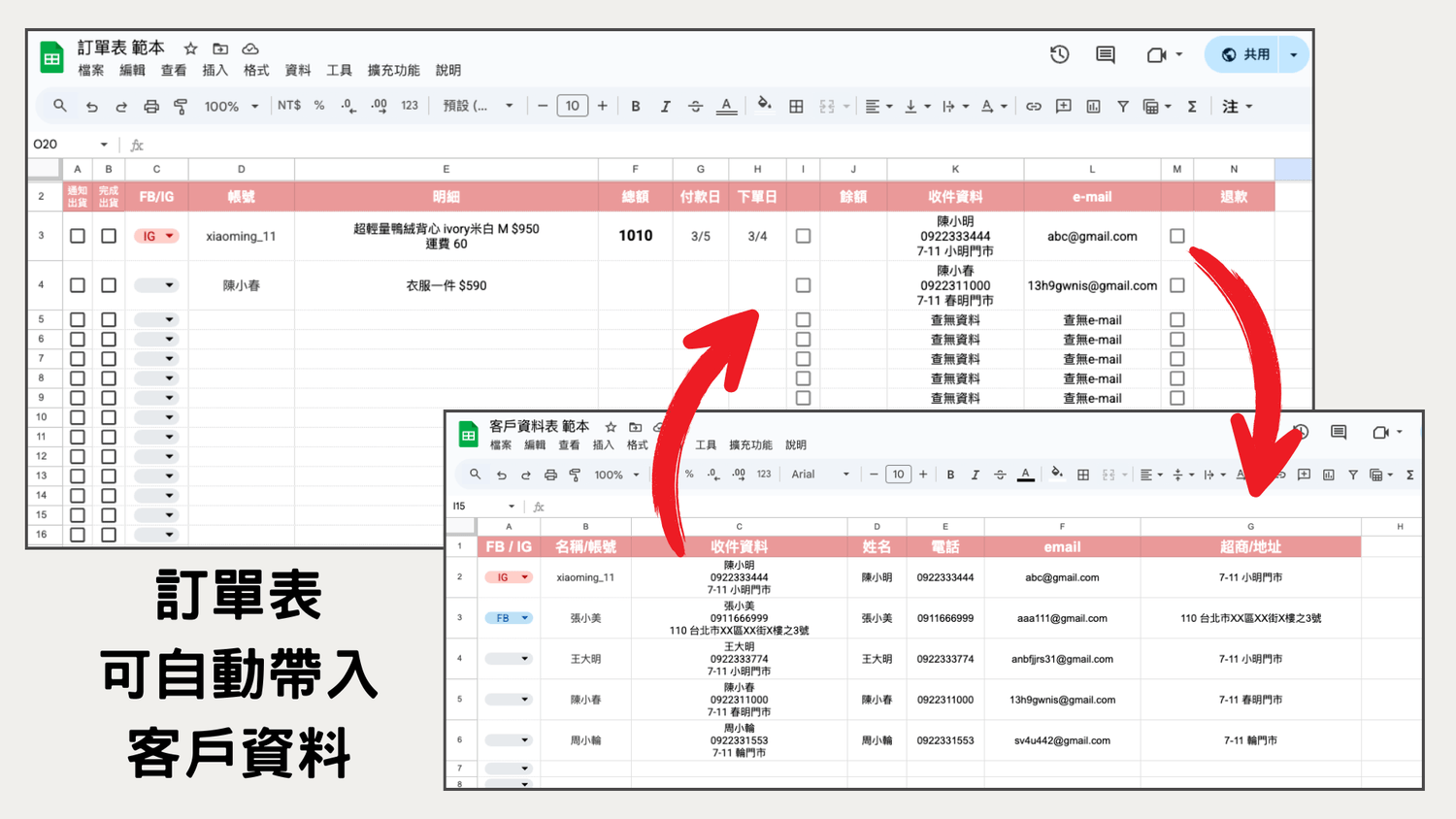Insert a chart from the 客戶資料表 toolbar
Screen dimensions: 1456x819
pyautogui.click(x=1328, y=475)
